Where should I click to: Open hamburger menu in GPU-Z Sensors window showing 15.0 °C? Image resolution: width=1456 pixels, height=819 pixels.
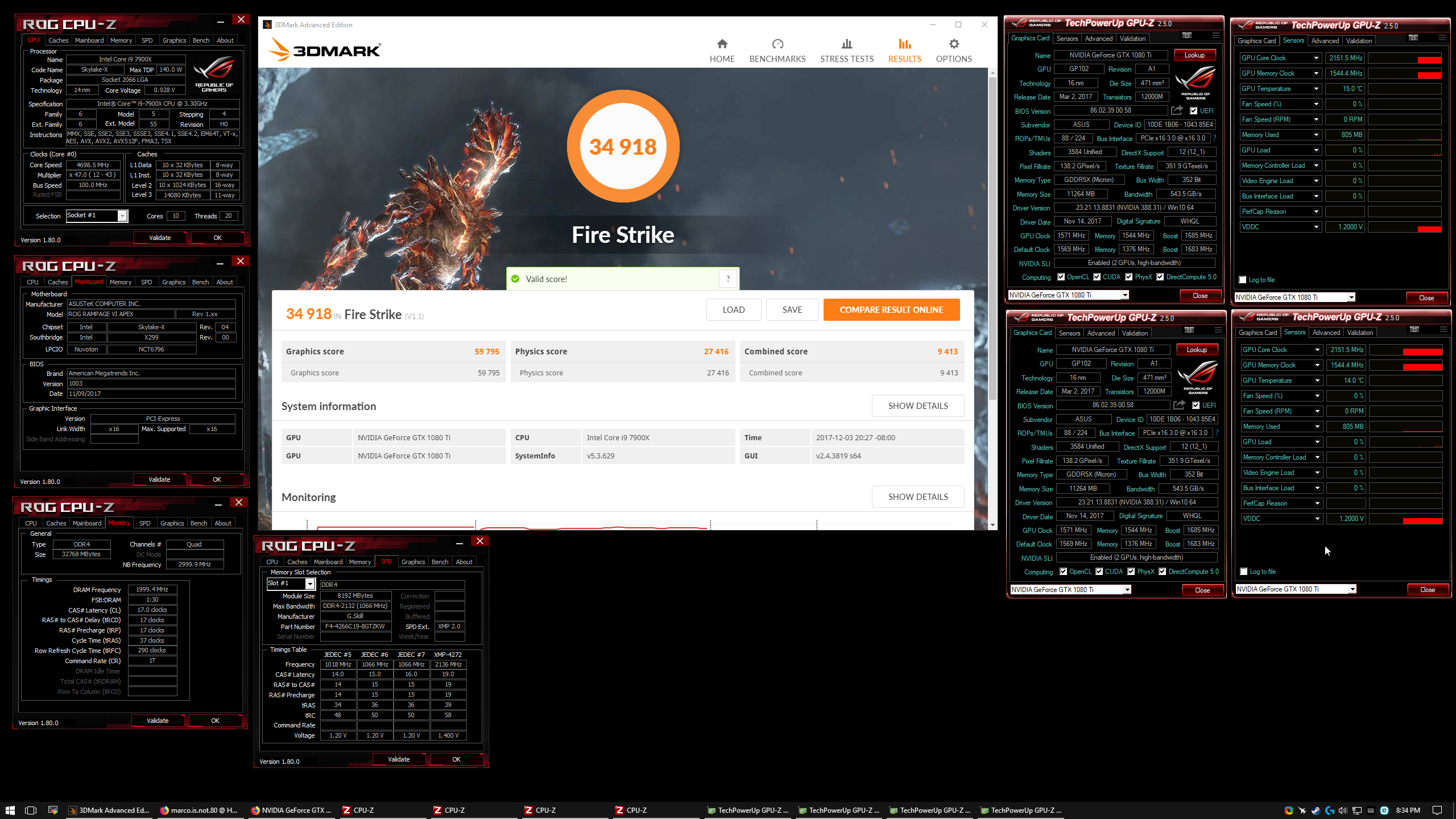1442,38
